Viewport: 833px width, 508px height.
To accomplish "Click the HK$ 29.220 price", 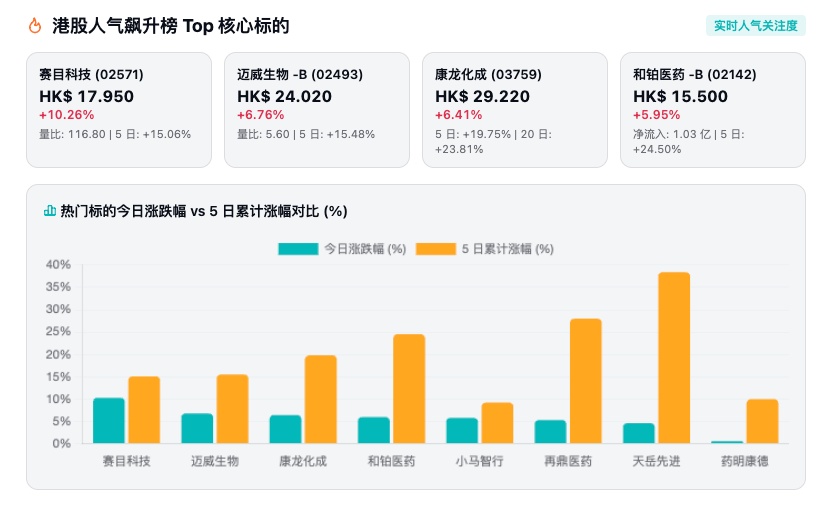I will point(482,96).
